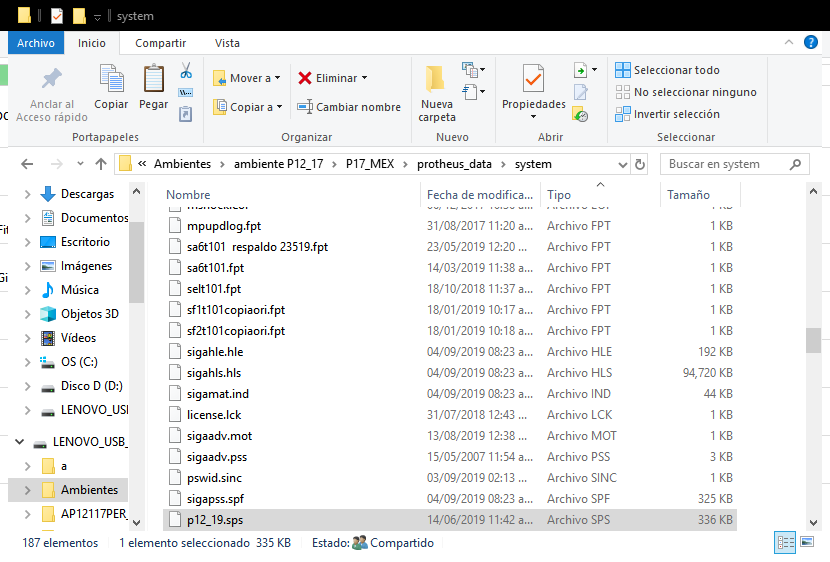Screen dimensions: 830x562
Task: Select the file sigamat.ind
Action: (218, 394)
